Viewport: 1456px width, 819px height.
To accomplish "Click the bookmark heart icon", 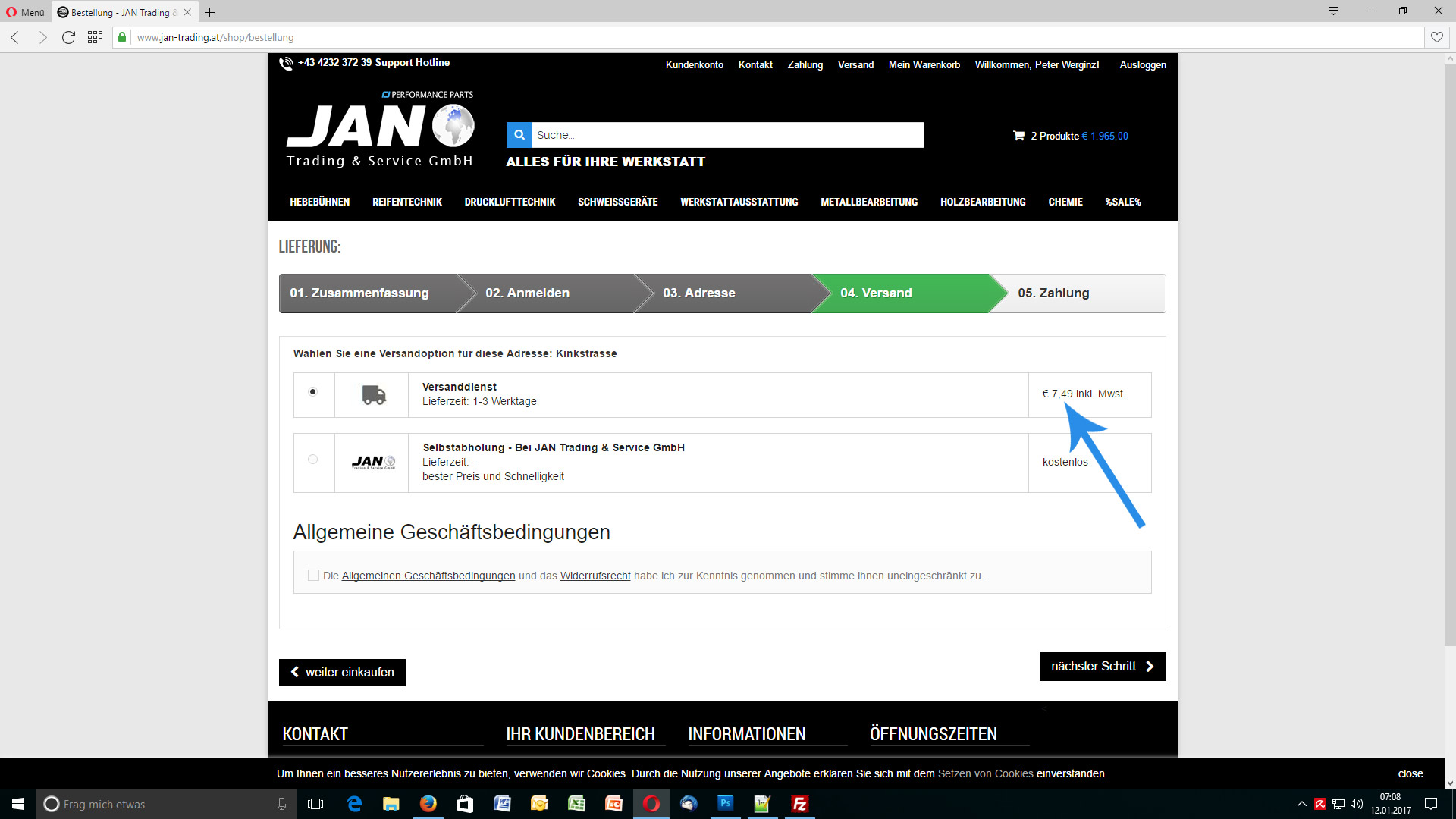I will point(1436,37).
